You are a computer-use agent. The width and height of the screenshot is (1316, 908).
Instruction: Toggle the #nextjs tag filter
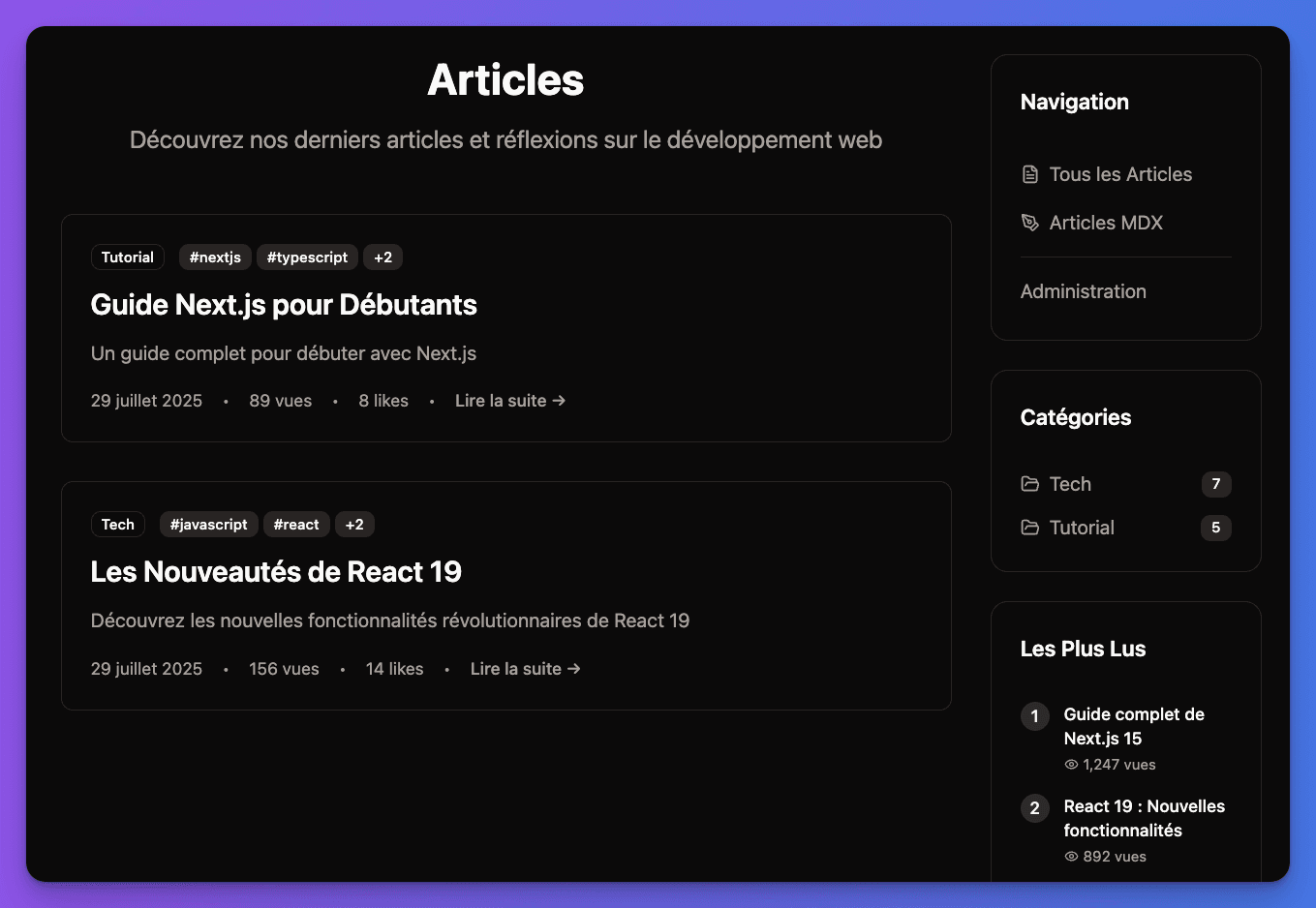coord(215,257)
